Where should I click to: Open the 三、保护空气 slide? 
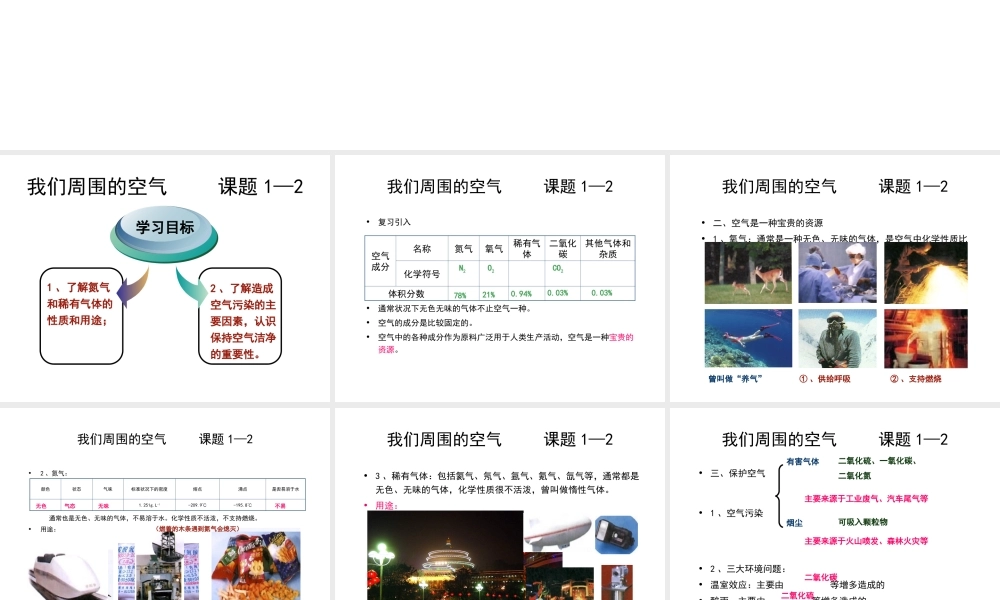click(x=835, y=504)
